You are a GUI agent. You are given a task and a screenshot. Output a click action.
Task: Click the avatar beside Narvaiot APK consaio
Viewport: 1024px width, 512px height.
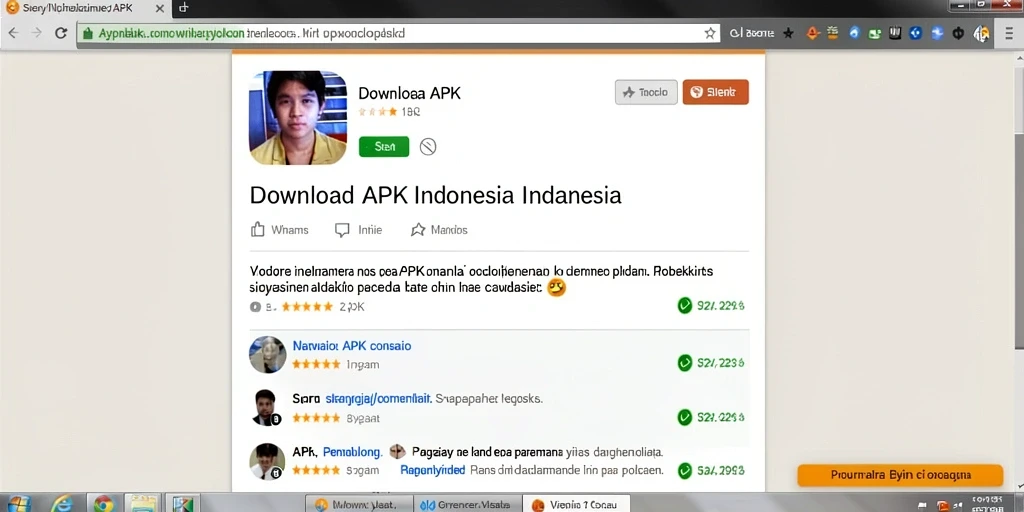click(x=268, y=355)
